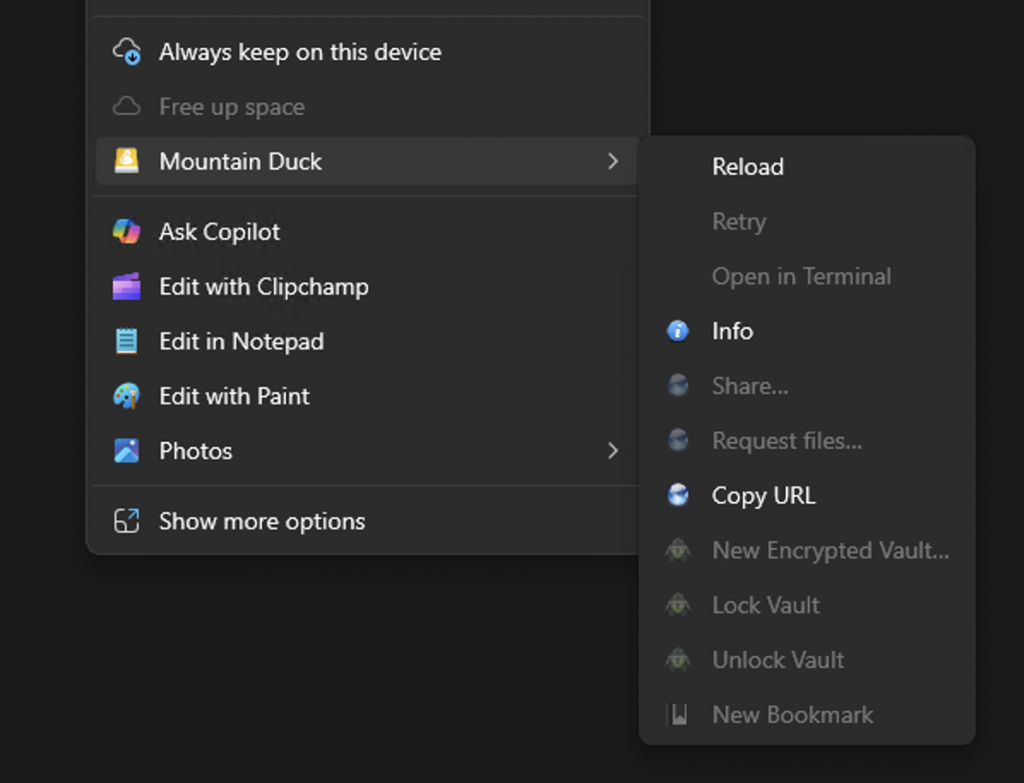Expand the Photos submenu chevron
The image size is (1024, 783).
coord(613,451)
